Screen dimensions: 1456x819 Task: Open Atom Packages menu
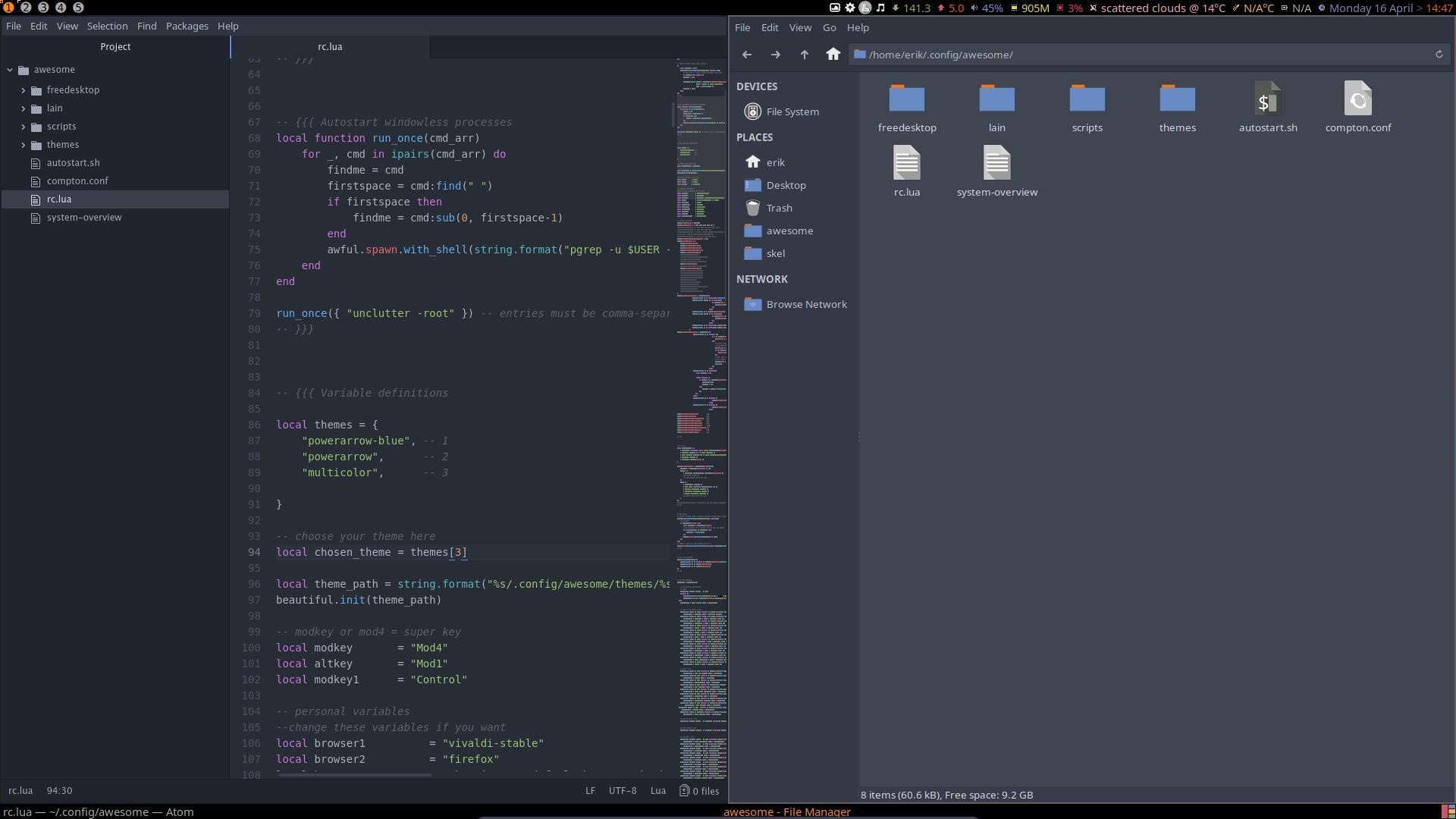click(187, 26)
